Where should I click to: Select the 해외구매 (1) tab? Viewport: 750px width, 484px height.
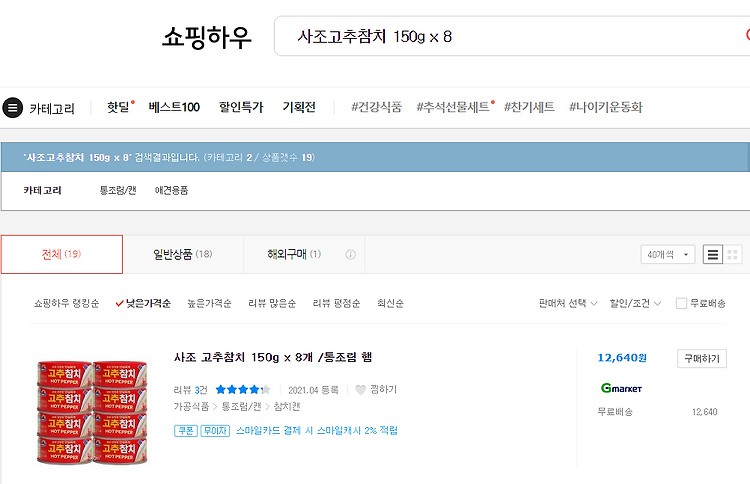point(294,254)
